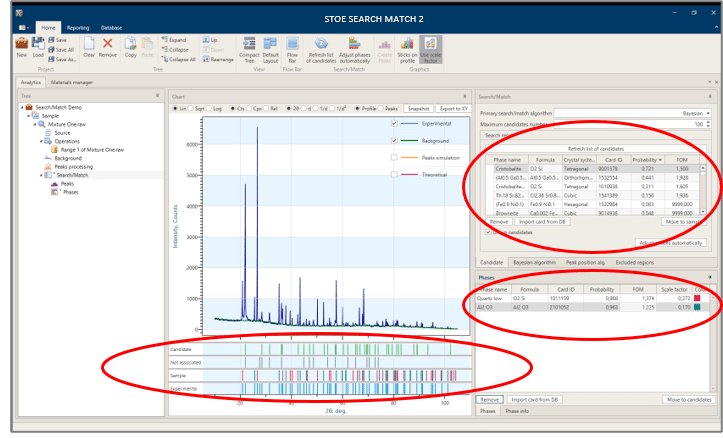
Task: Click the Save icon in ribbon
Action: pyautogui.click(x=51, y=40)
